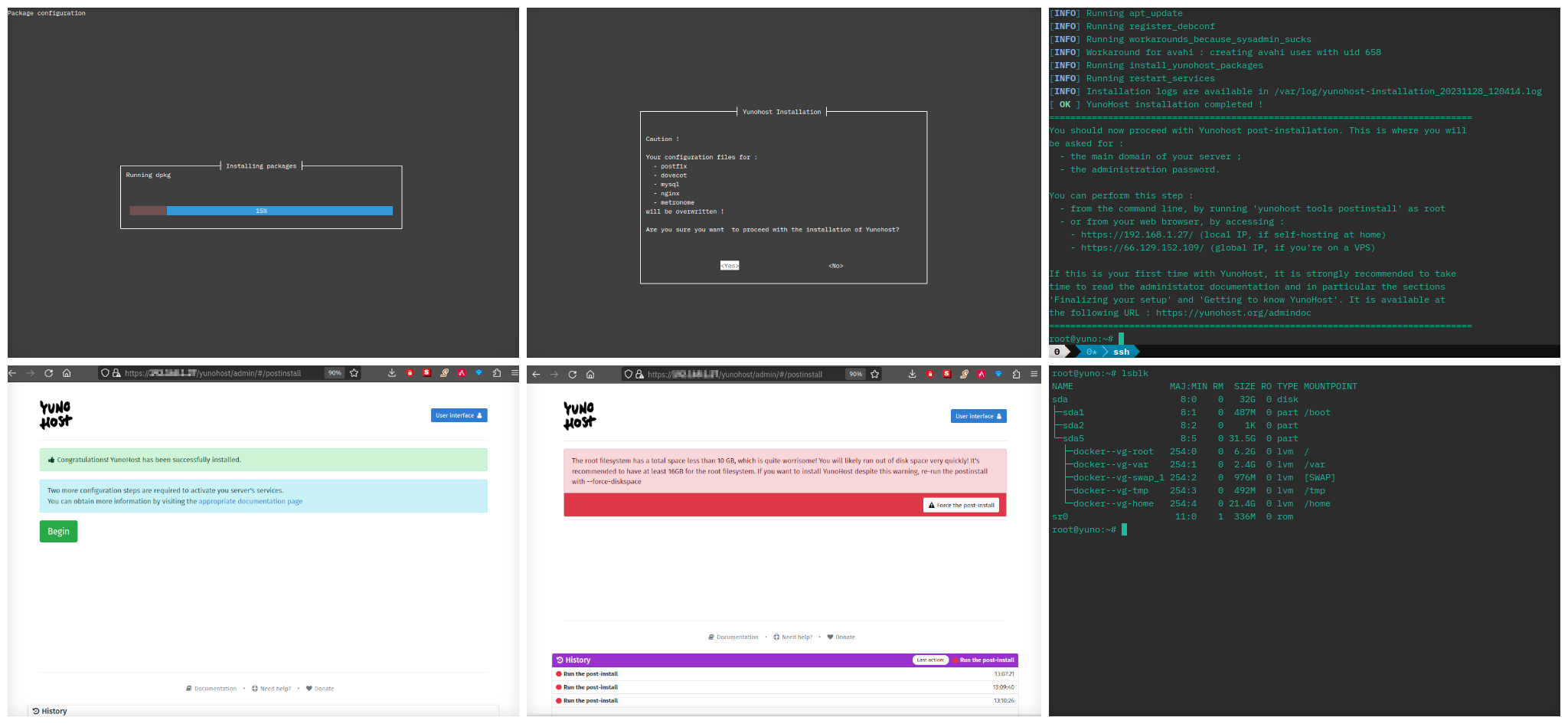Viewport: 1568px width, 724px height.
Task: Go back in the congratulations page browser
Action: pos(12,373)
